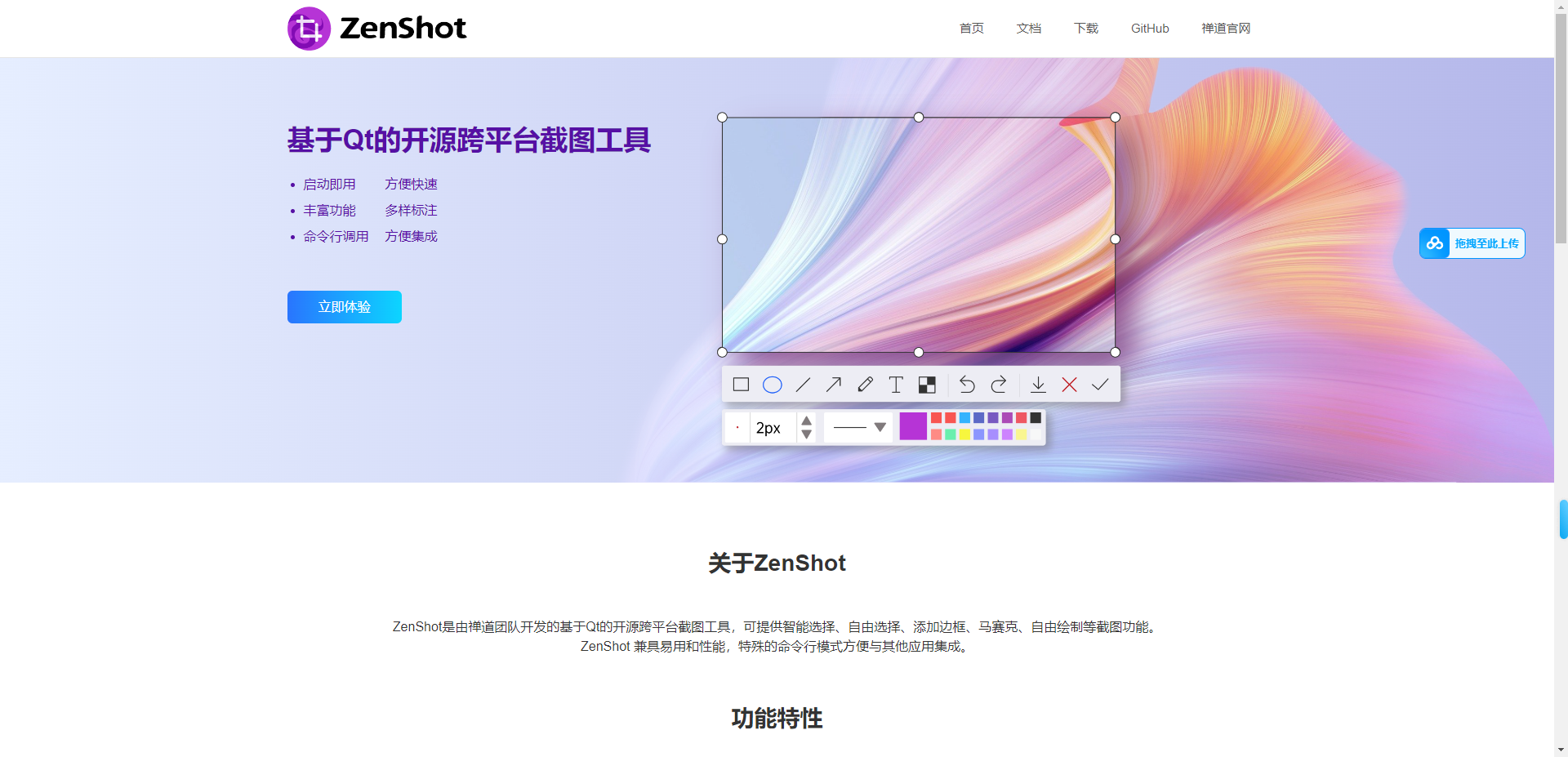This screenshot has width=1568, height=757.
Task: Click the cloud icon on upload widget
Action: 1434,243
